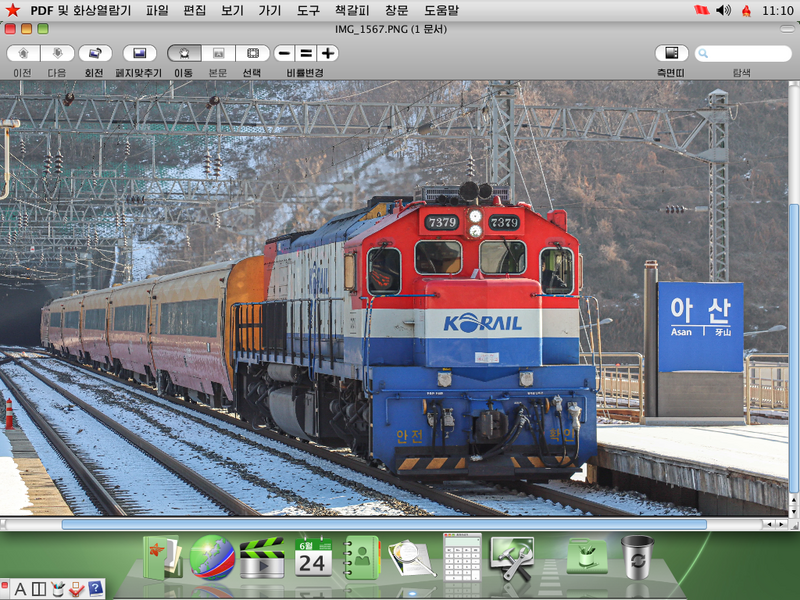Image resolution: width=800 pixels, height=600 pixels.
Task: Click the 11:10 clock
Action: pyautogui.click(x=778, y=10)
